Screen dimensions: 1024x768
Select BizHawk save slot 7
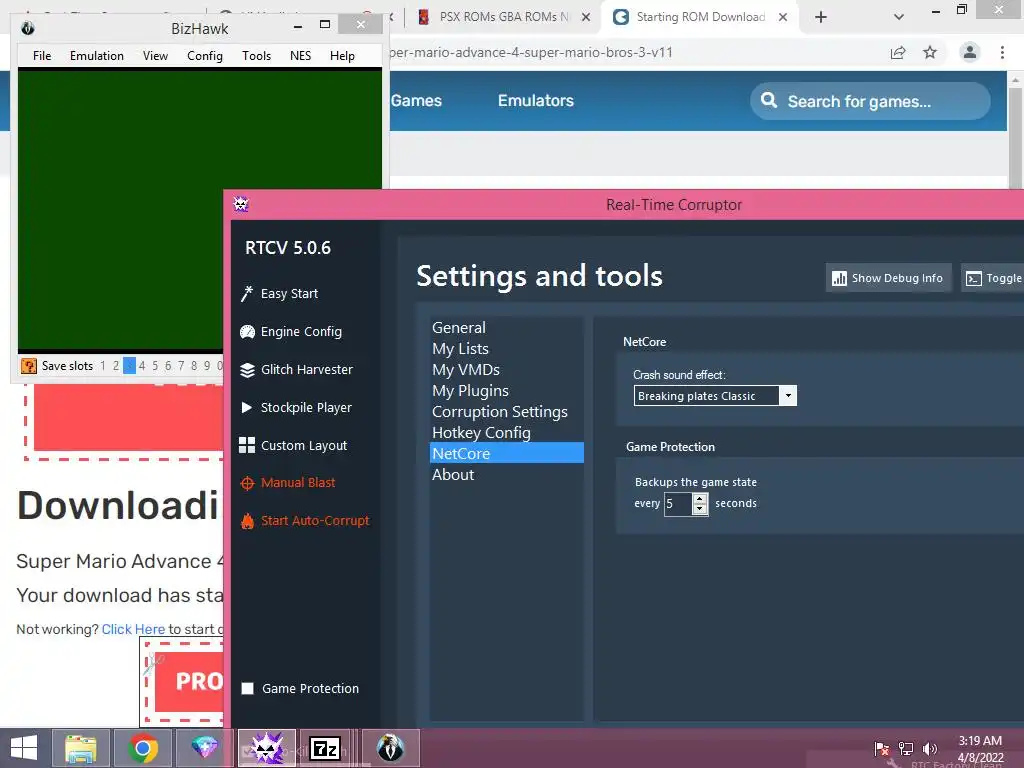tap(181, 366)
